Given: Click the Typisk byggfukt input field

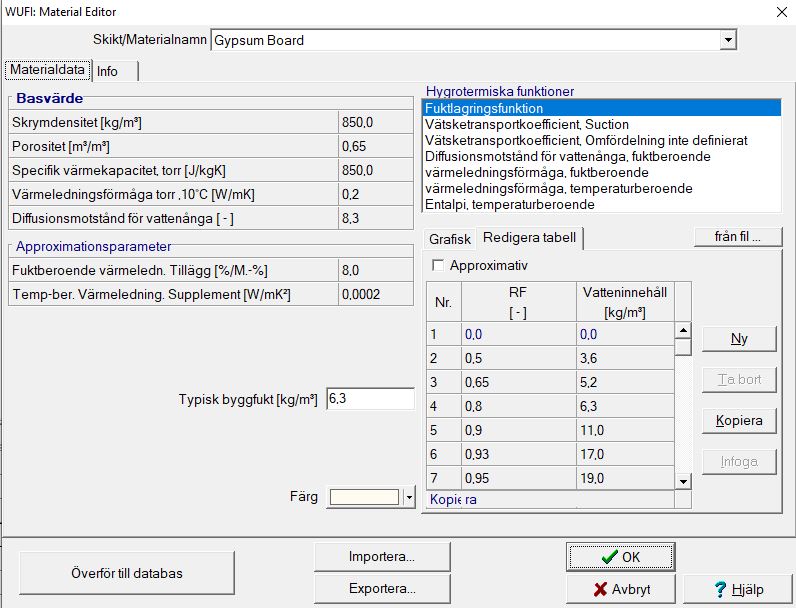Looking at the screenshot, I should (x=370, y=399).
